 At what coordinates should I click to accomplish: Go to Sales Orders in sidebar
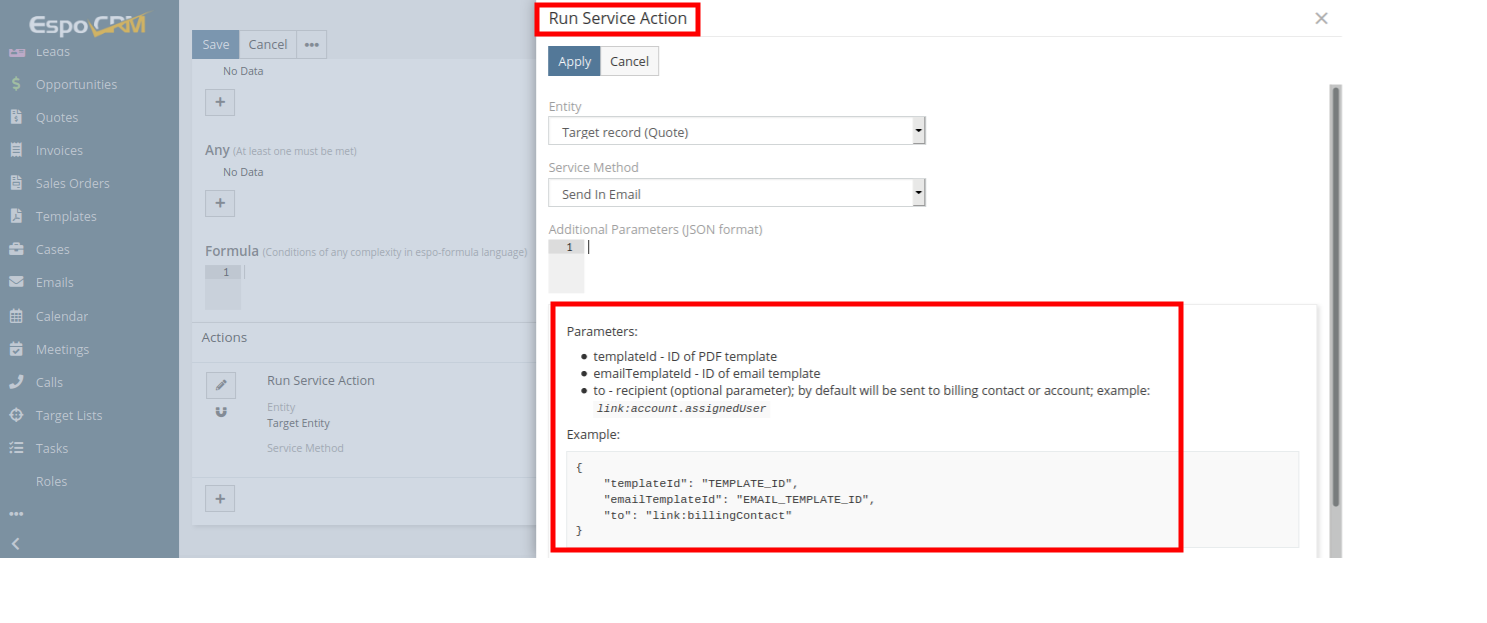(72, 184)
